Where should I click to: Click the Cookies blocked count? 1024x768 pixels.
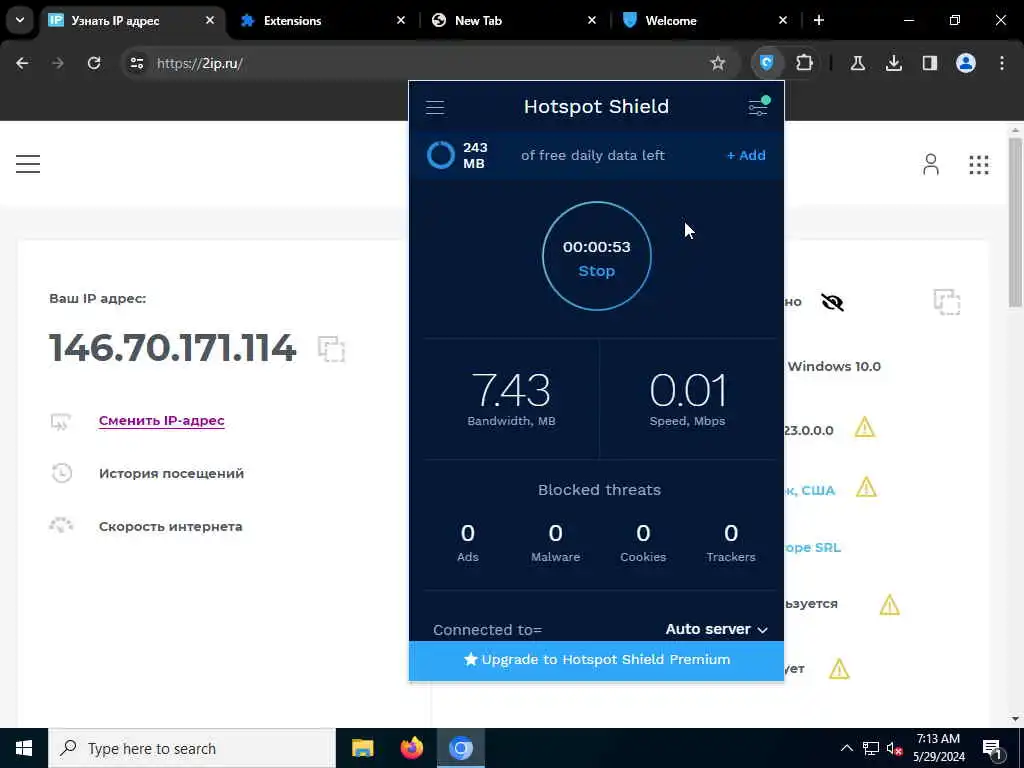[x=643, y=534]
